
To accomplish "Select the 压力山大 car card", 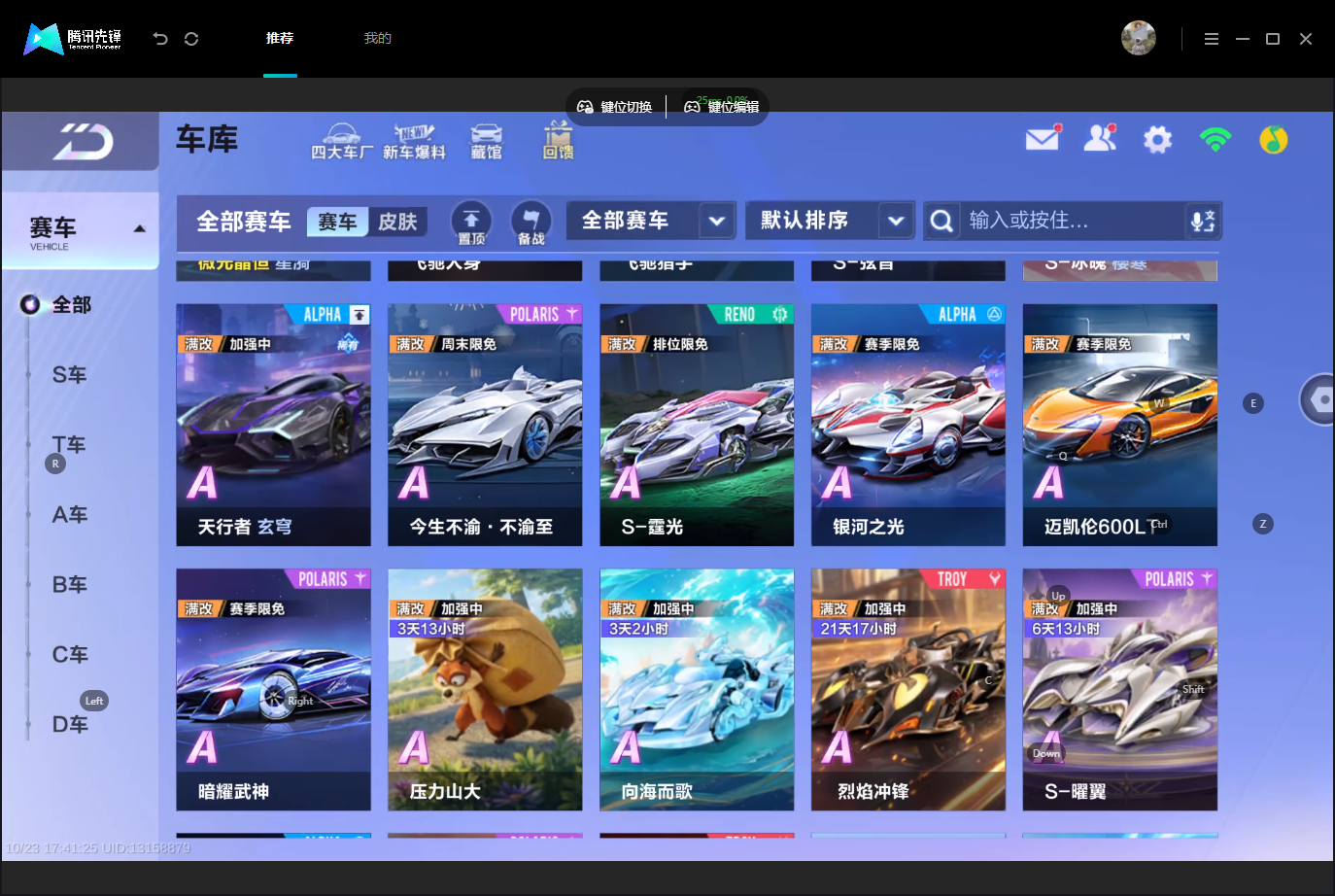I will tap(485, 690).
